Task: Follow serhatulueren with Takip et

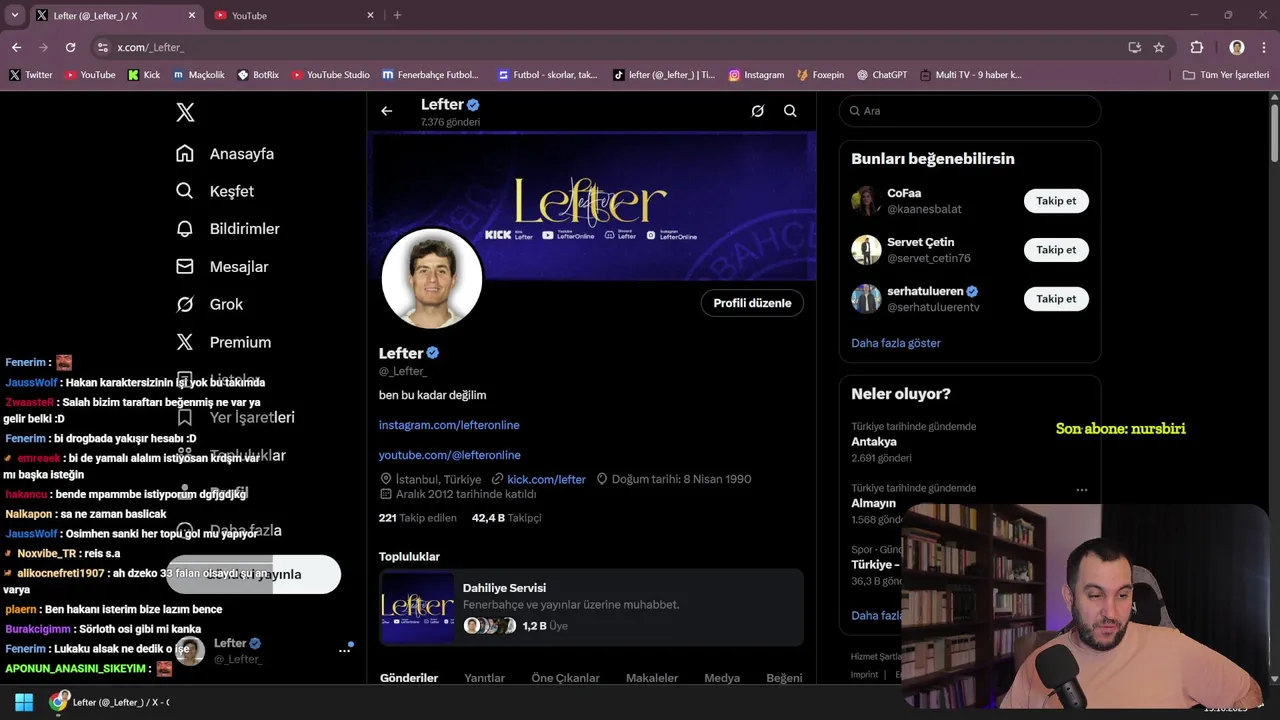Action: click(x=1056, y=299)
